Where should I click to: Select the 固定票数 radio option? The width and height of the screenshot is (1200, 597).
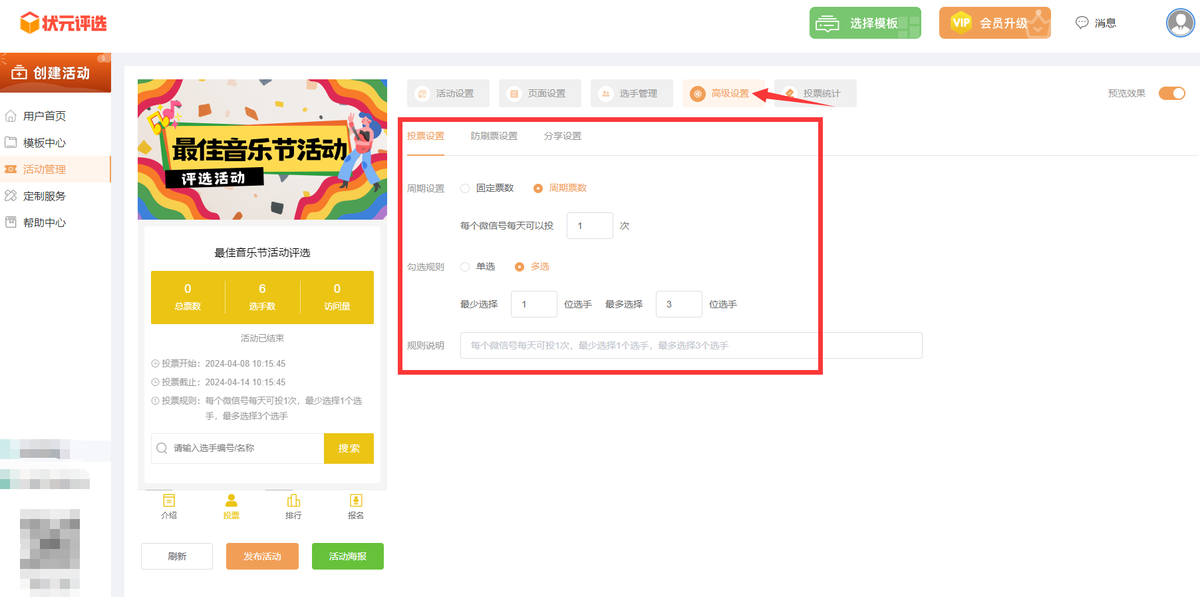point(465,188)
